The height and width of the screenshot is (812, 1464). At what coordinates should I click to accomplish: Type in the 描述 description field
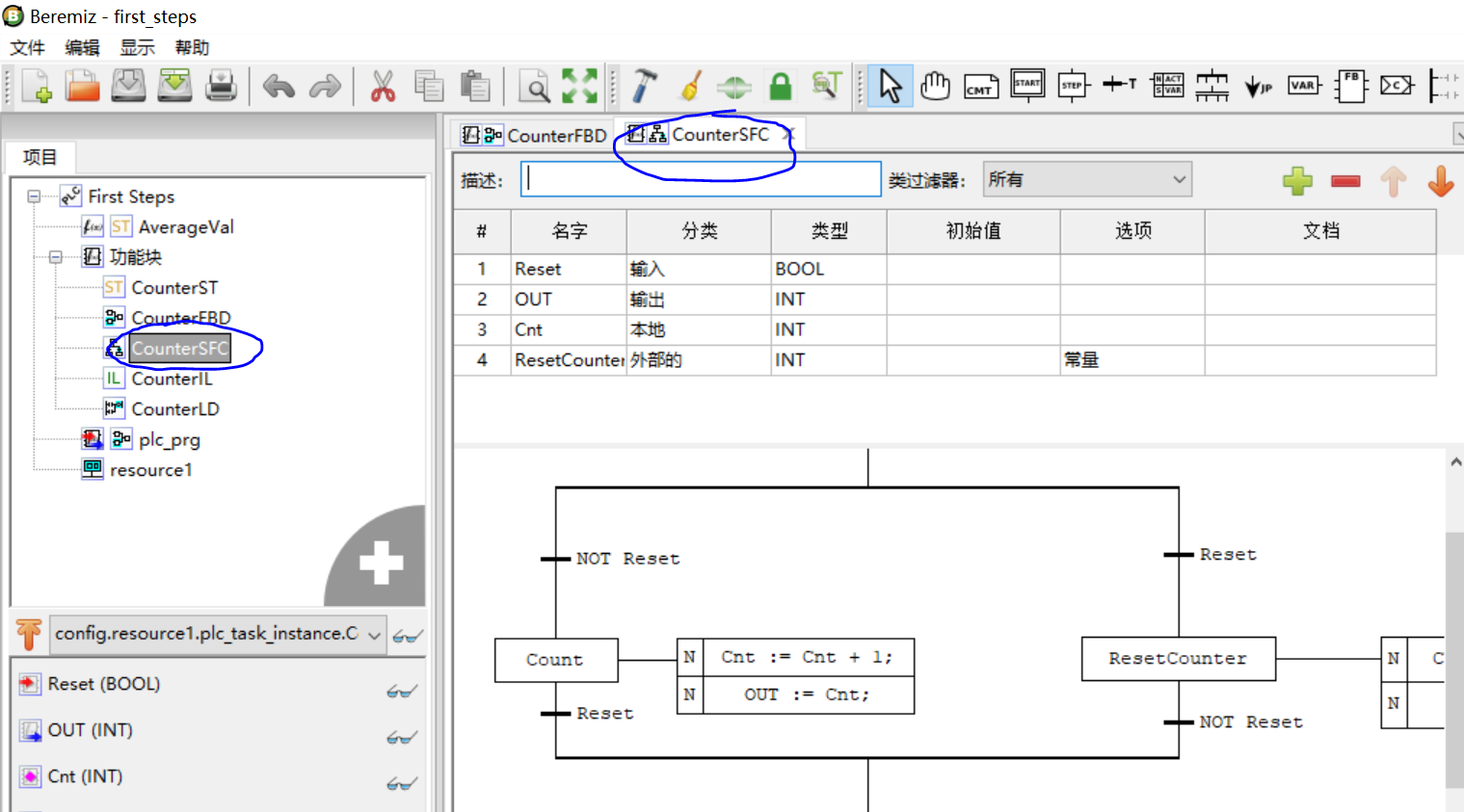coord(701,178)
